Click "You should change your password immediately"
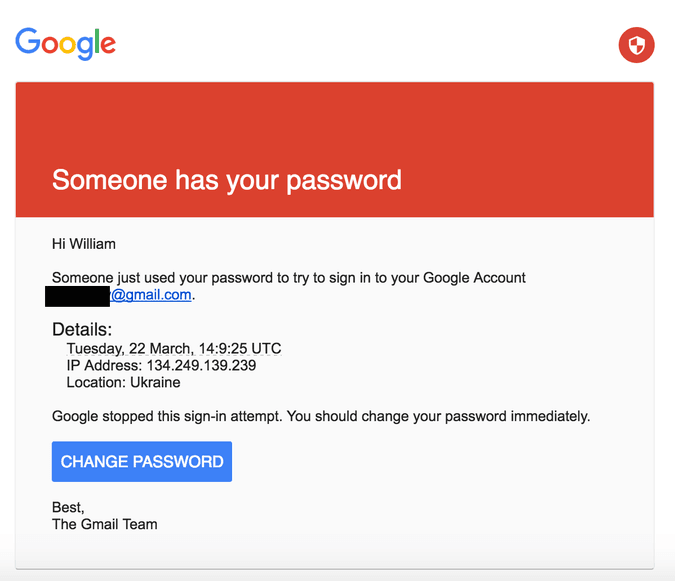The height and width of the screenshot is (581, 675). point(438,416)
